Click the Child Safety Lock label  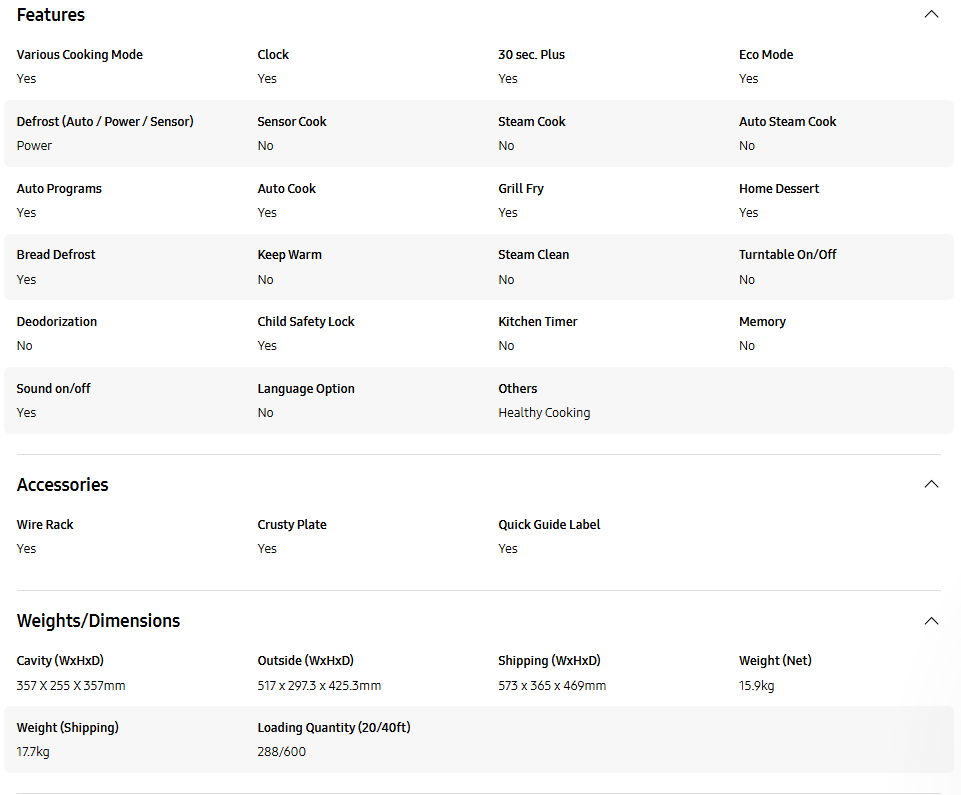[306, 322]
